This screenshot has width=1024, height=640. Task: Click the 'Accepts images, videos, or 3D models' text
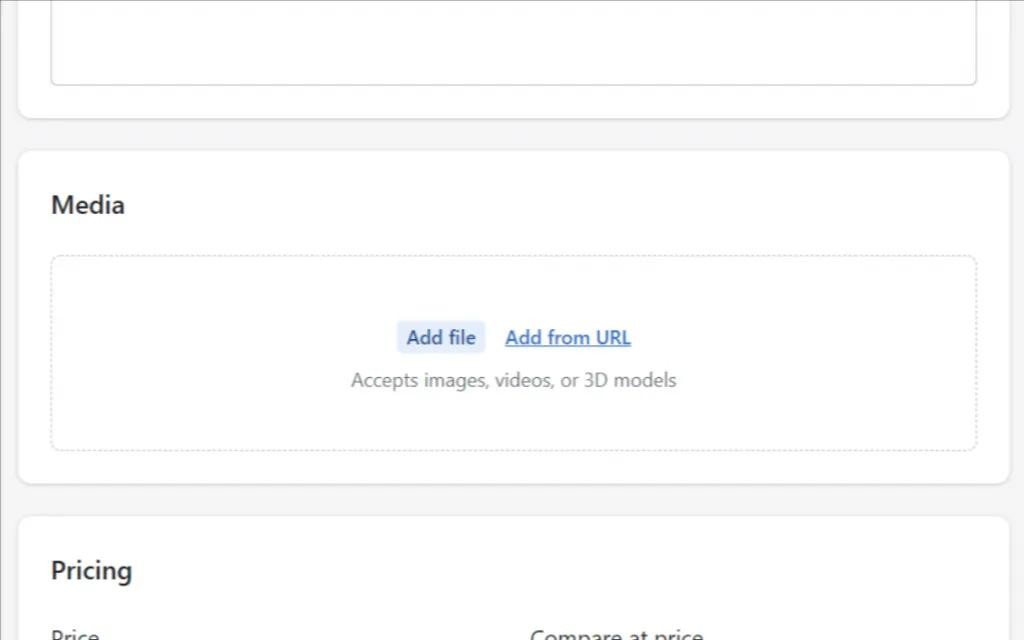pyautogui.click(x=513, y=380)
